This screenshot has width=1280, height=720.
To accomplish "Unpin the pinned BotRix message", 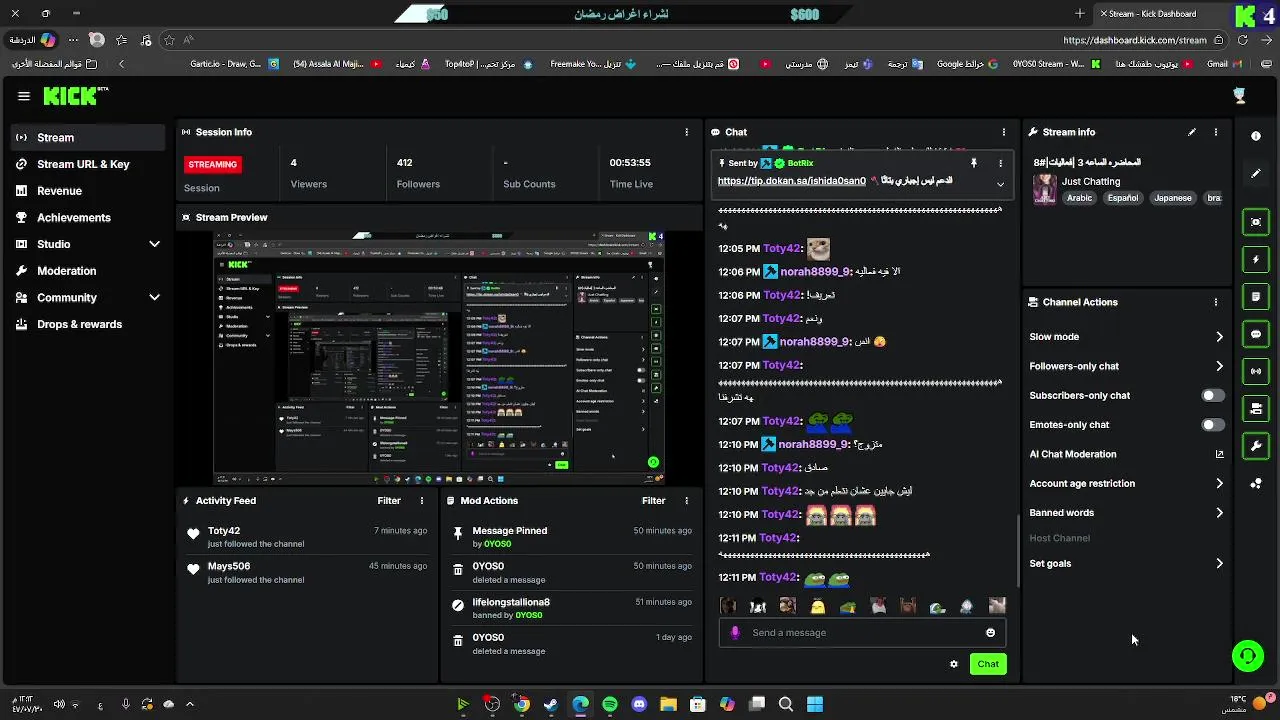I will (x=973, y=163).
